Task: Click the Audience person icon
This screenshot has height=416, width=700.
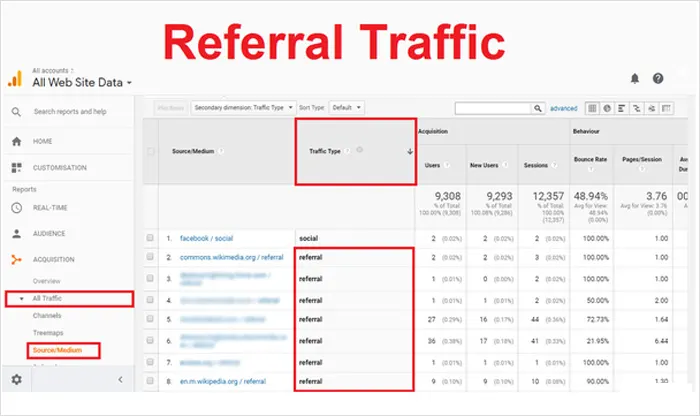Action: pyautogui.click(x=17, y=233)
